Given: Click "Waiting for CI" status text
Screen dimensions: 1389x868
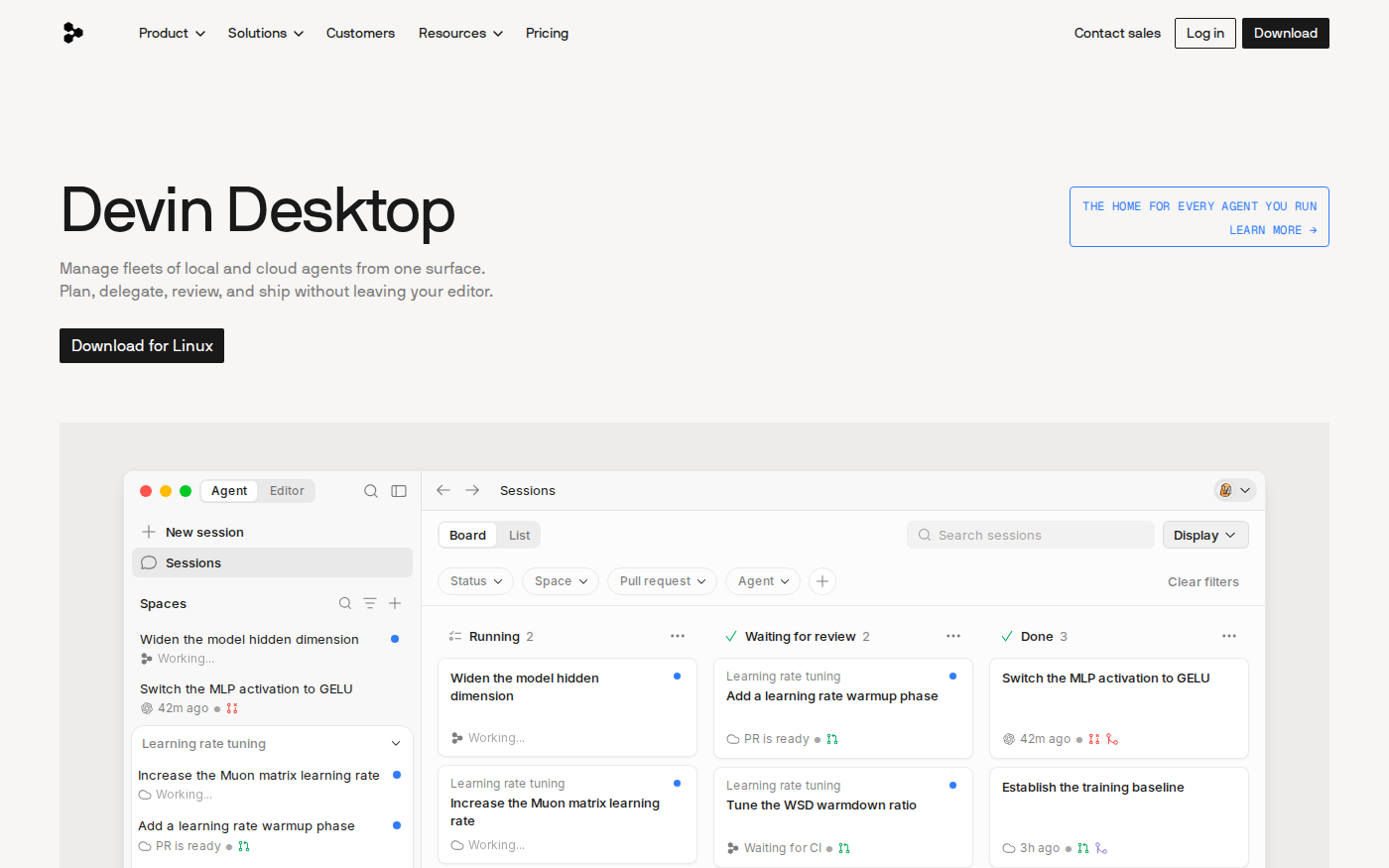Looking at the screenshot, I should tap(783, 848).
